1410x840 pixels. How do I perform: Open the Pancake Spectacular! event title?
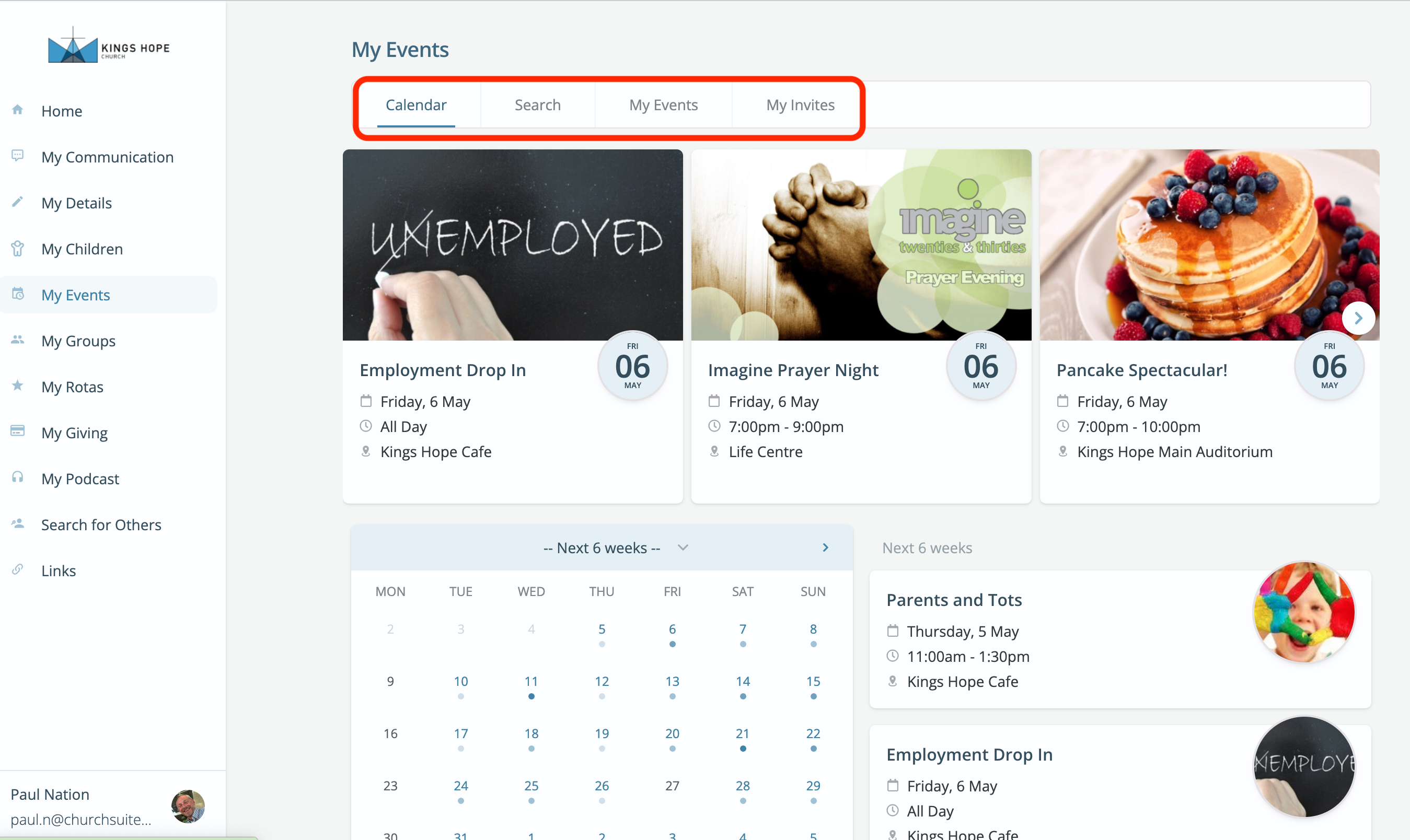tap(1141, 370)
